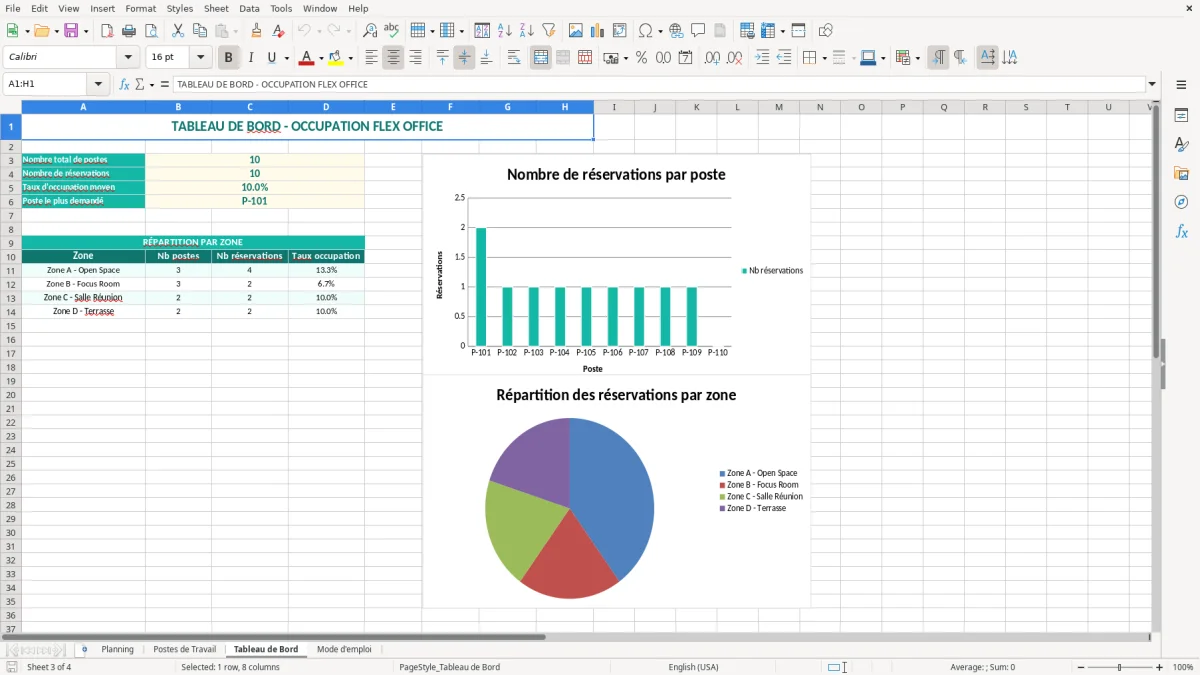Image resolution: width=1200 pixels, height=675 pixels.
Task: Open the sidebar Gallery
Action: pos(1181,173)
